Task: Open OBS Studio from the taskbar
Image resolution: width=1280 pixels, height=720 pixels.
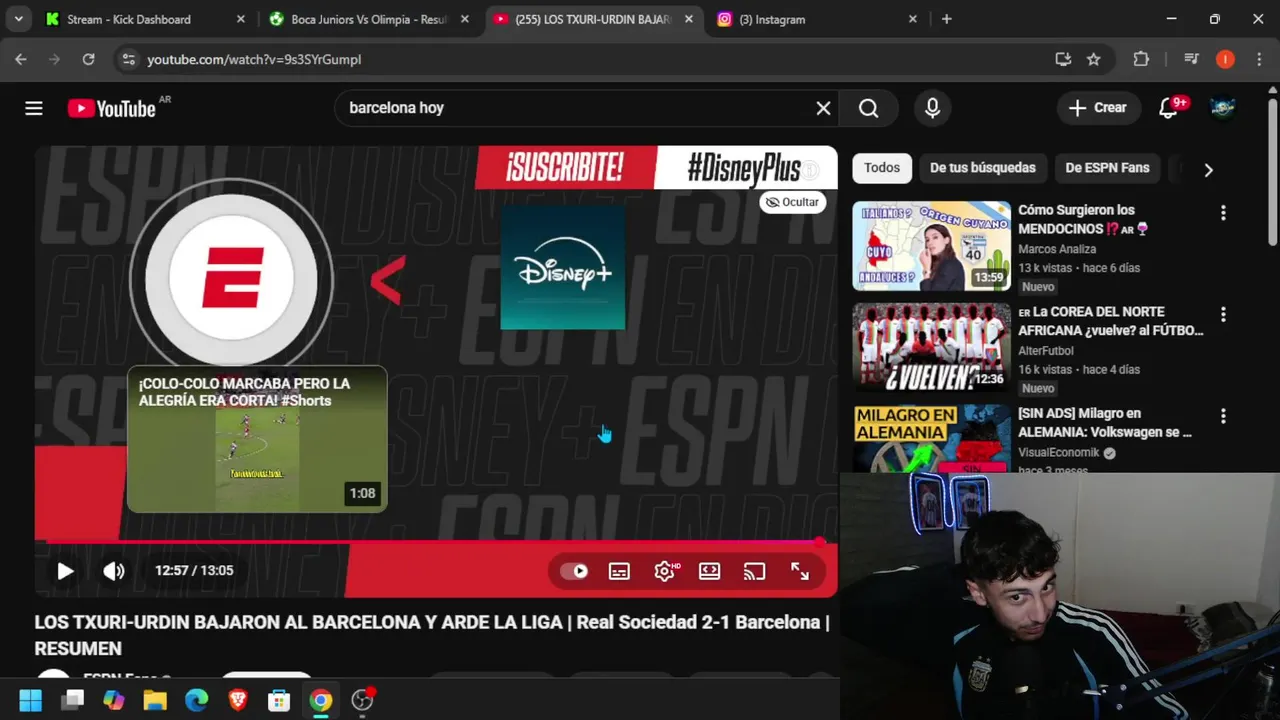Action: (362, 700)
